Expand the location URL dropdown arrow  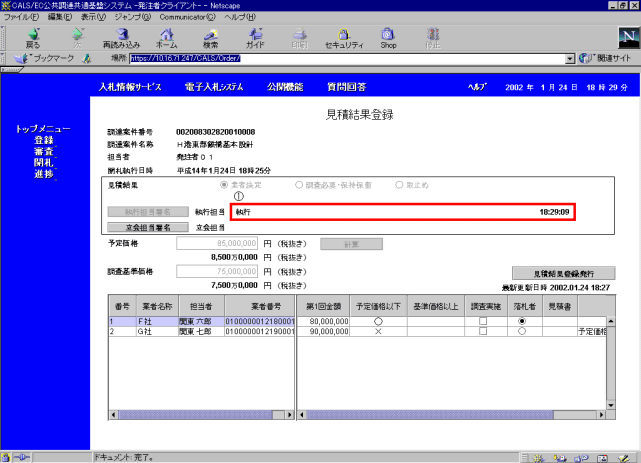(570, 59)
